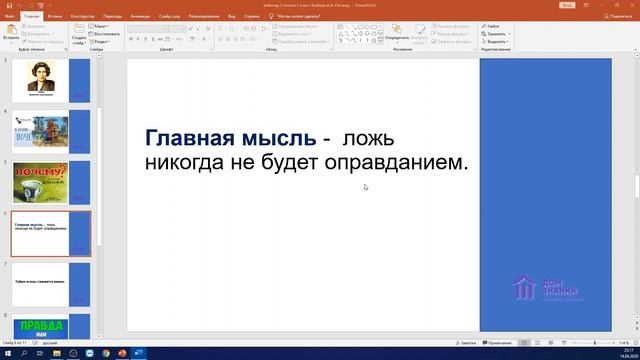Start slideshow from status bar icon
Viewport: 640px width, 360px height.
tap(564, 343)
